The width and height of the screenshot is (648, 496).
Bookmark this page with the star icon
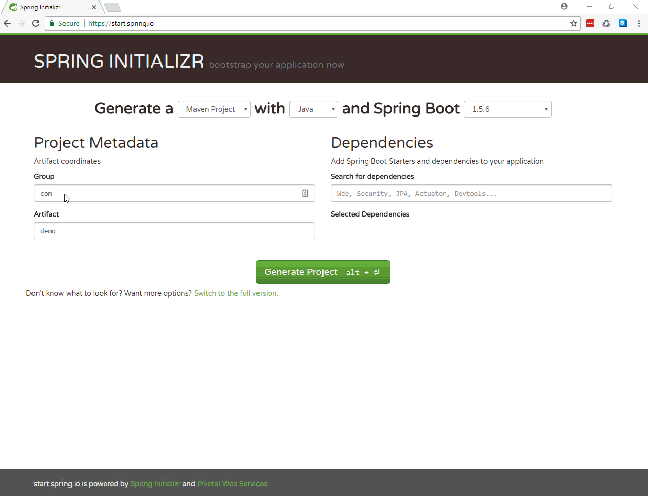pyautogui.click(x=574, y=24)
